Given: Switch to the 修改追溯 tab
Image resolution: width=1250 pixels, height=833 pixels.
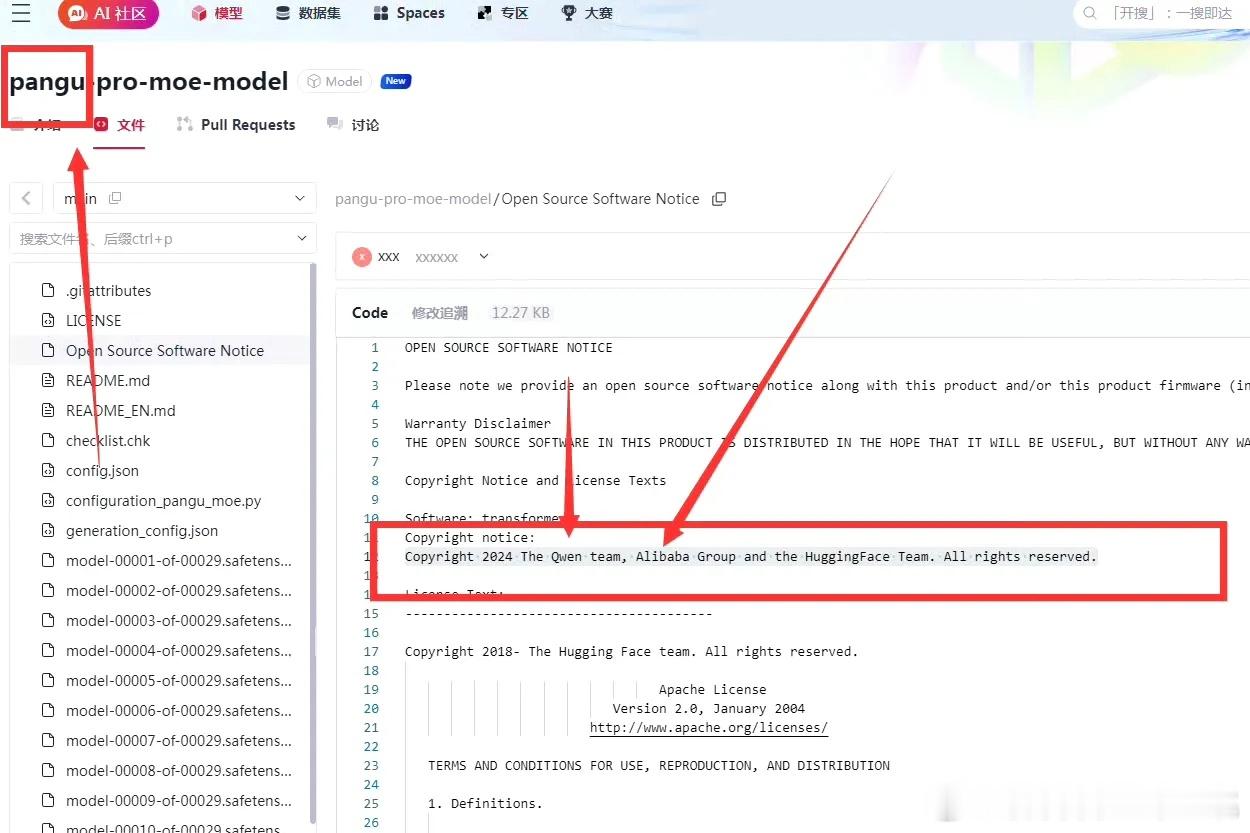Looking at the screenshot, I should pyautogui.click(x=439, y=313).
